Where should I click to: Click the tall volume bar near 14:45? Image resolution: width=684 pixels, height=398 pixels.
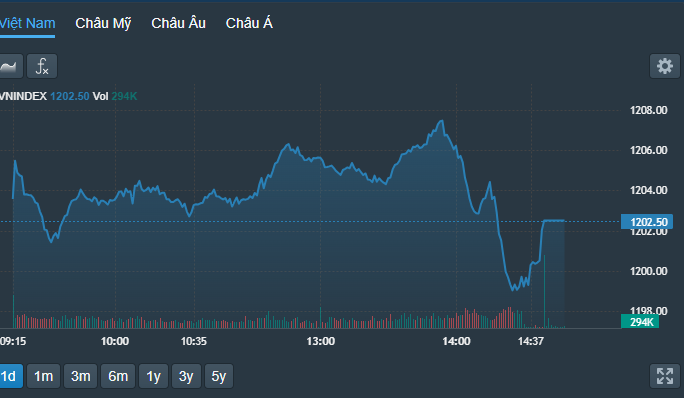[544, 291]
